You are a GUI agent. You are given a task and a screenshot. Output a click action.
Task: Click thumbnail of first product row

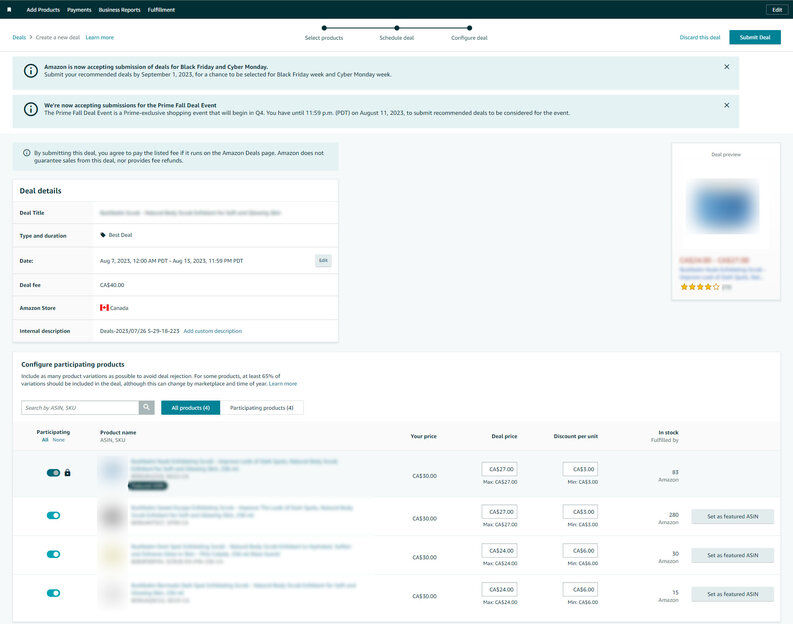tap(112, 471)
